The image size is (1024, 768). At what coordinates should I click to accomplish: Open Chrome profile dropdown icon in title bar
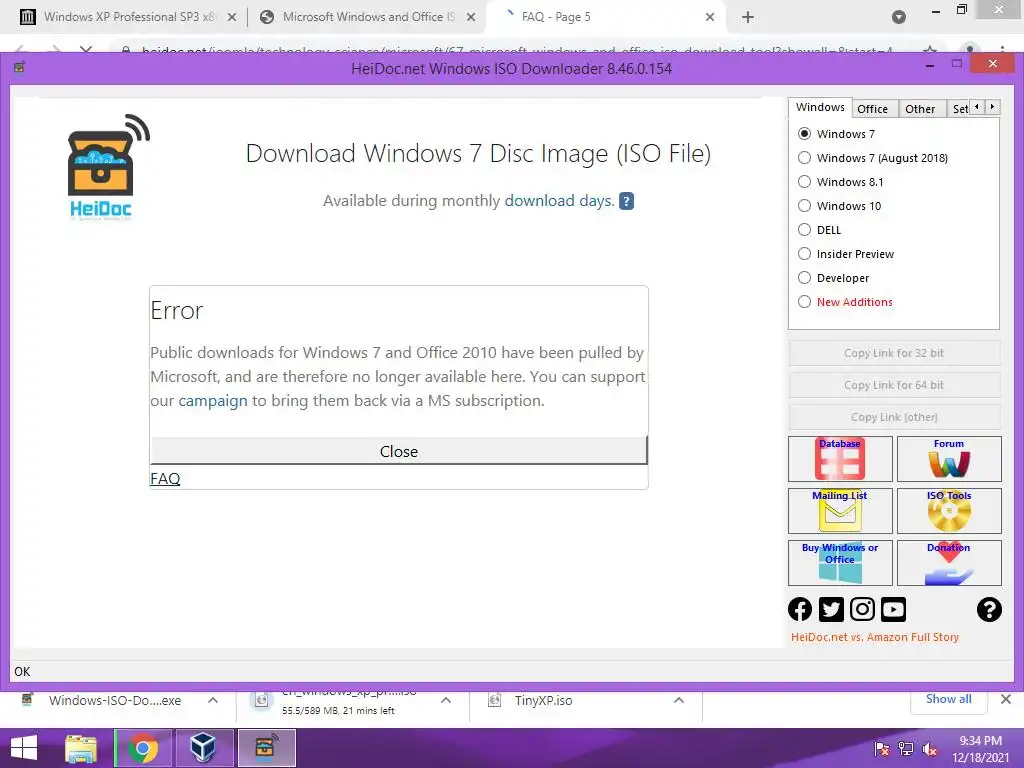point(899,17)
